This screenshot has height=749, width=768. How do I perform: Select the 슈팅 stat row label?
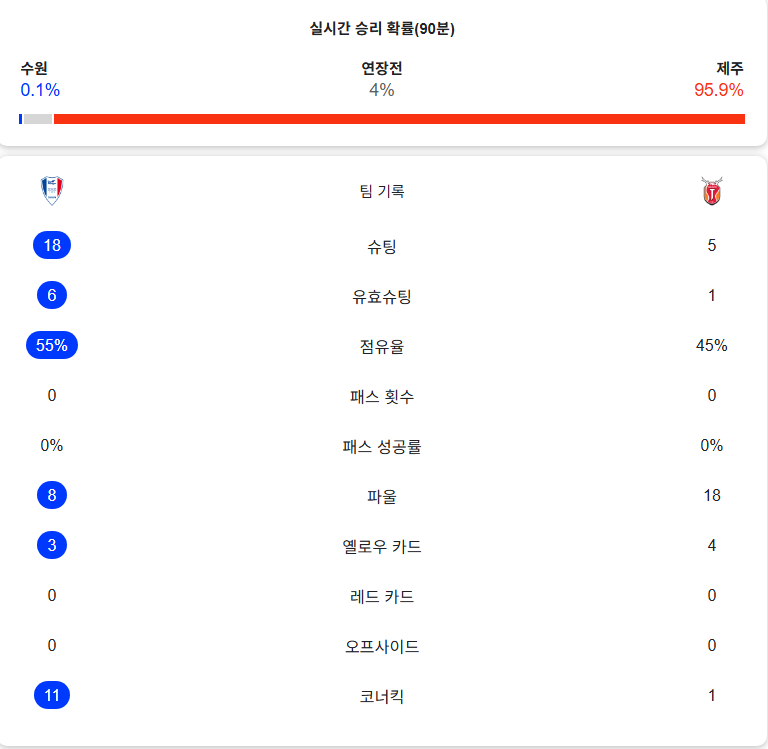click(382, 246)
